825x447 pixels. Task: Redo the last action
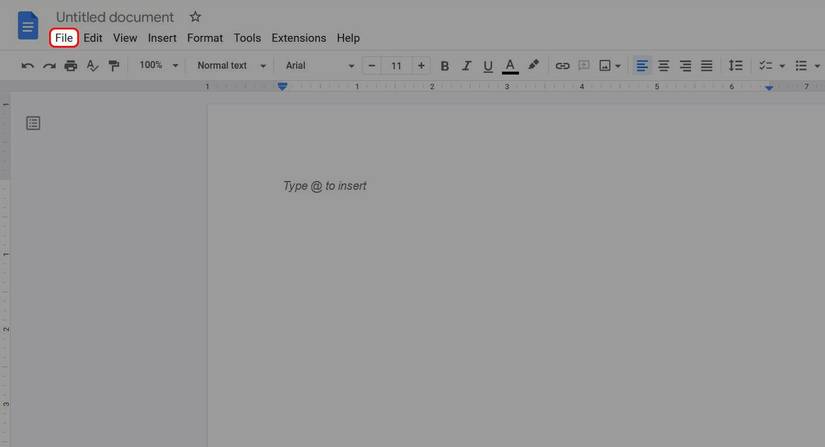tap(49, 66)
